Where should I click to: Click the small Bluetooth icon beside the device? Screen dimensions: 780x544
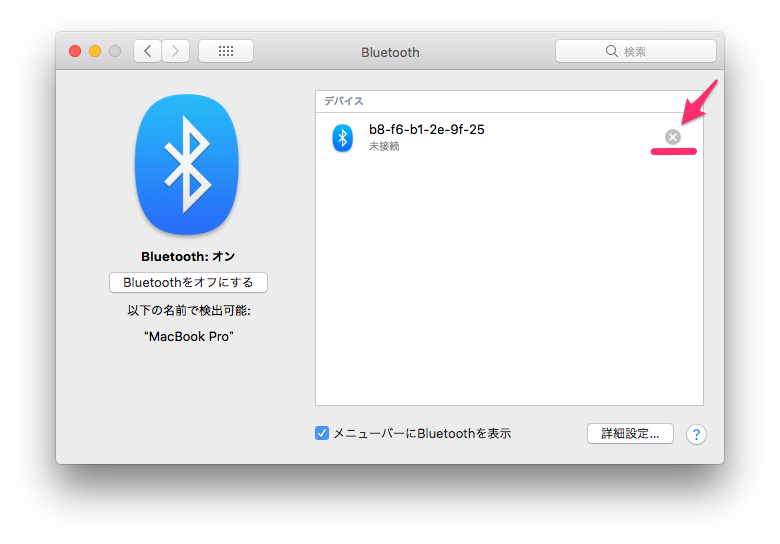point(342,138)
